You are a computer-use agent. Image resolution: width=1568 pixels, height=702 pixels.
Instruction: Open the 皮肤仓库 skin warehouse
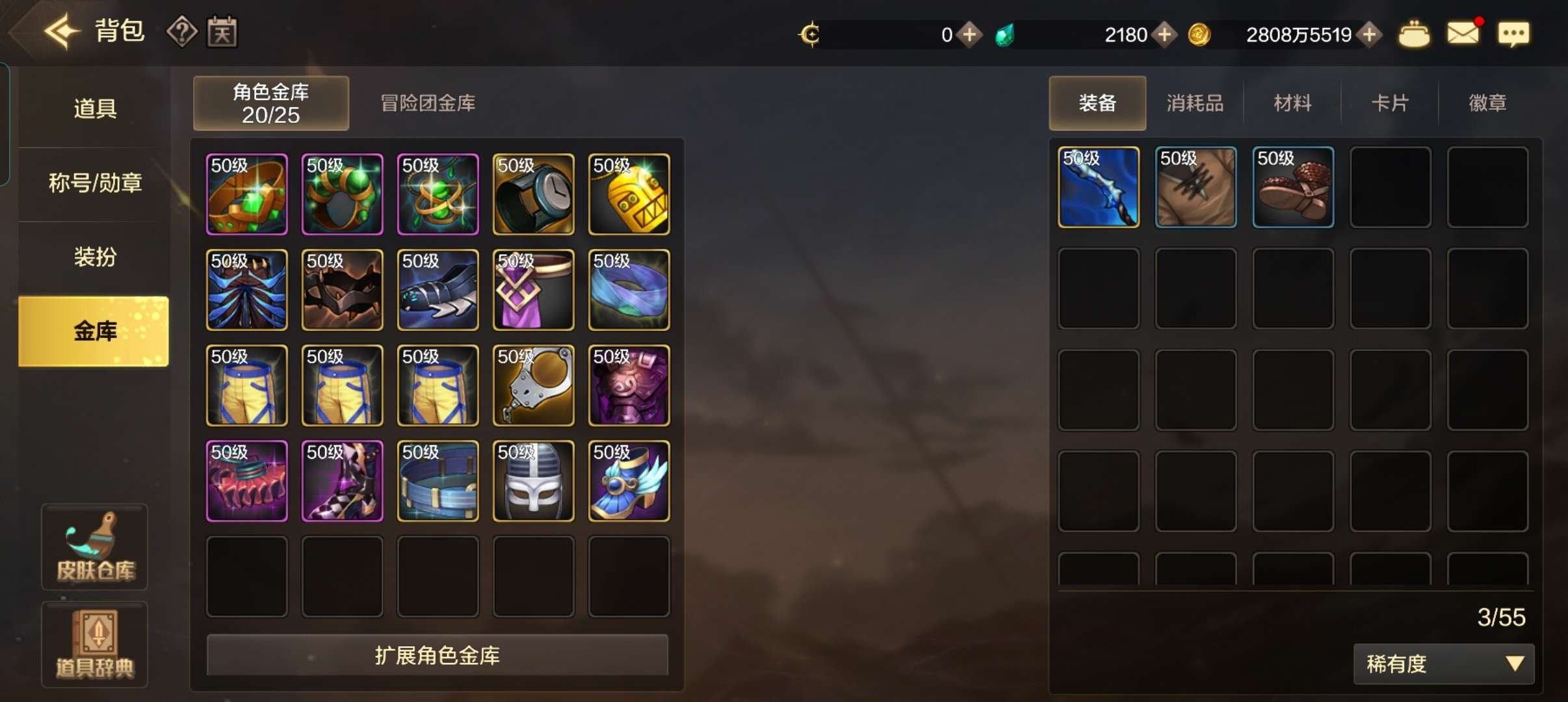95,547
